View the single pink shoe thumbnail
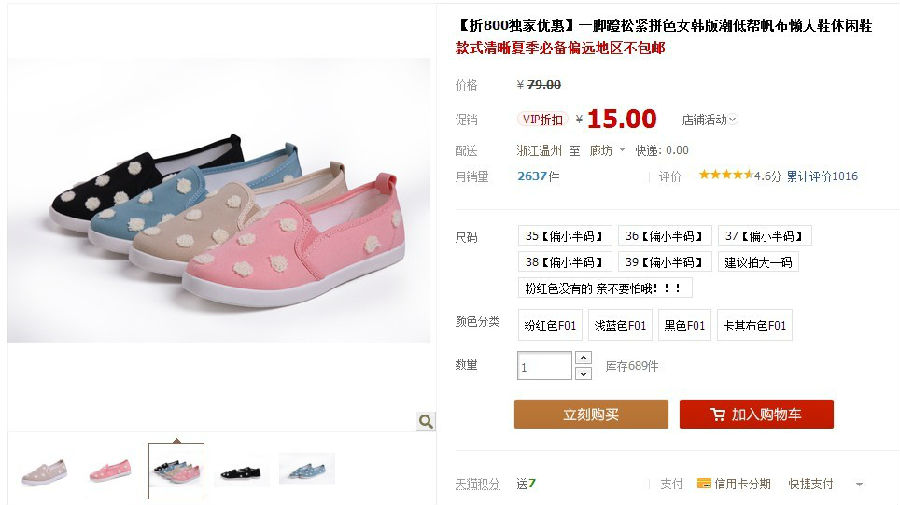The image size is (900, 505). [111, 470]
